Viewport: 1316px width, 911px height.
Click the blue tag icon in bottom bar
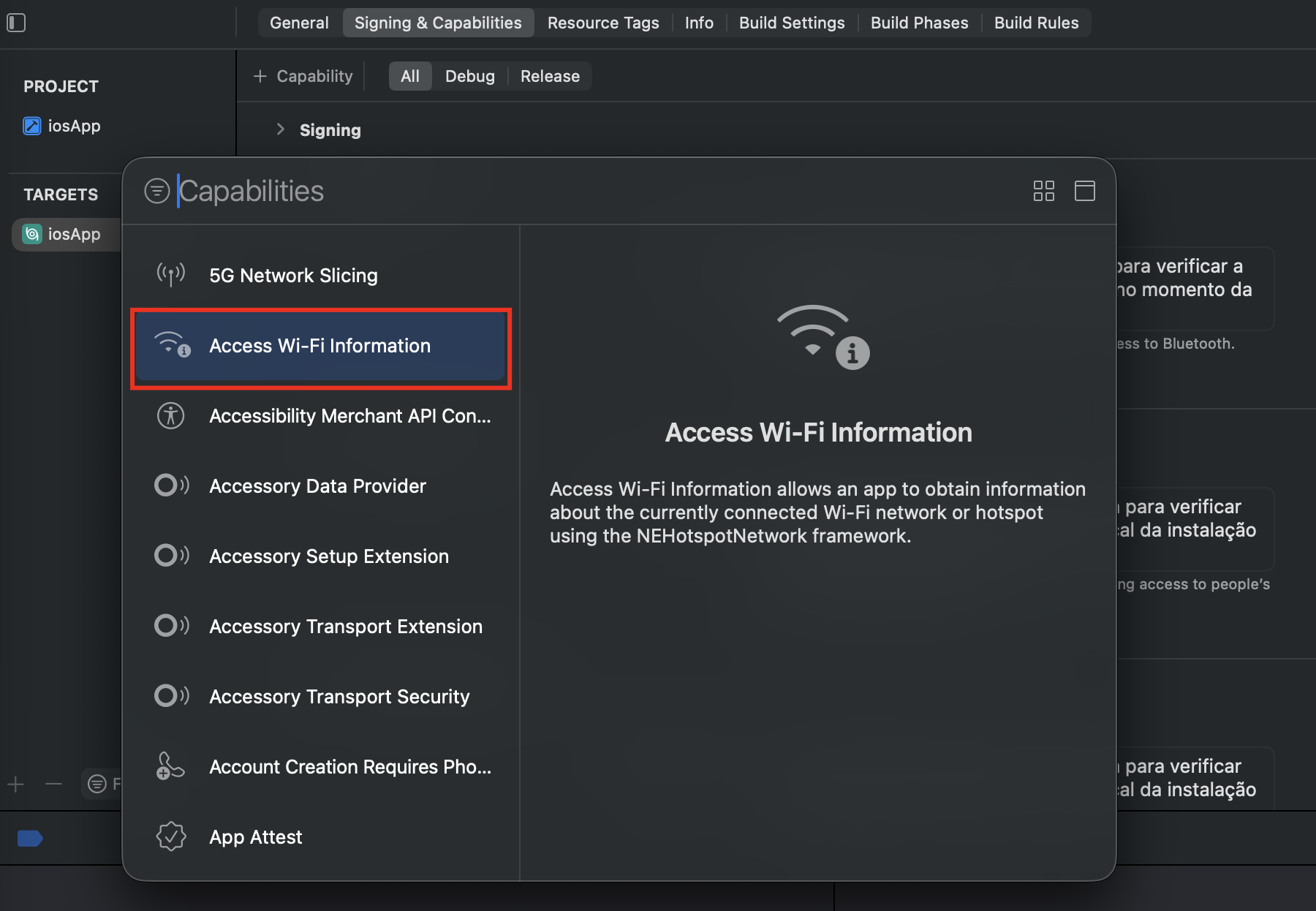(30, 839)
